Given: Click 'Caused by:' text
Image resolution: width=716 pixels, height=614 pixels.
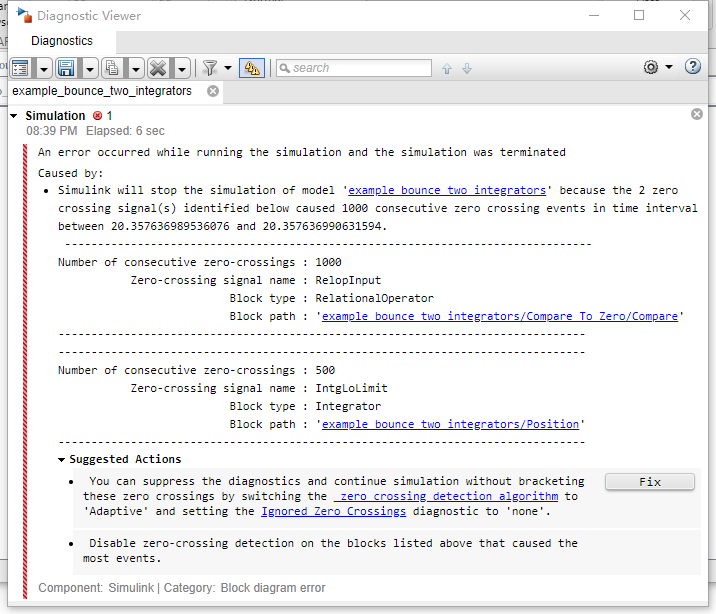Looking at the screenshot, I should click(70, 173).
